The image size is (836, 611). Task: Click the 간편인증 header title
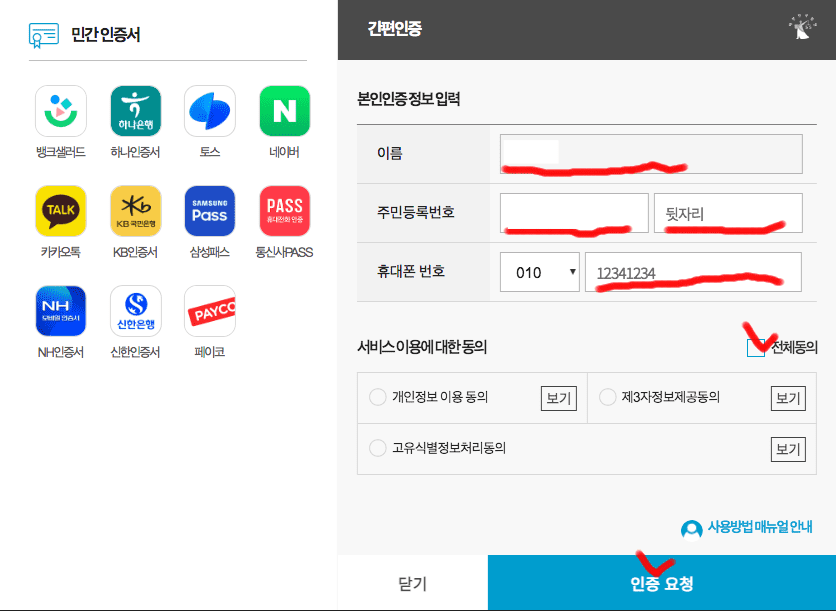click(x=395, y=28)
